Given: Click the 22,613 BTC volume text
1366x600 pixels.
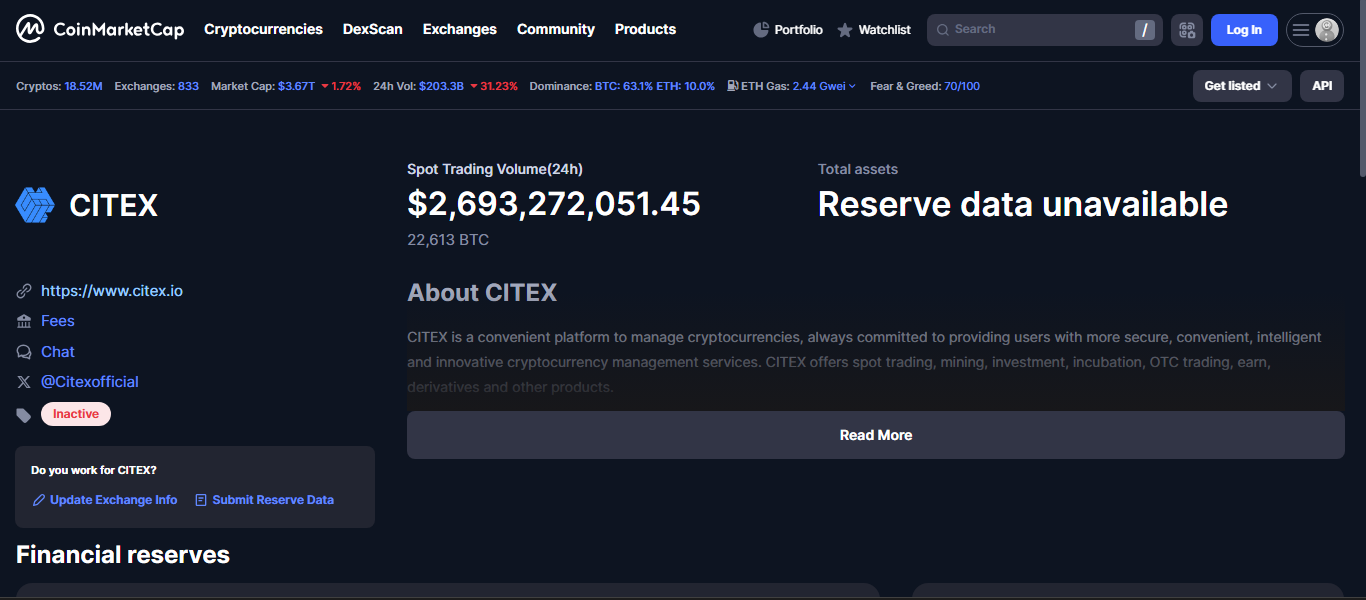Looking at the screenshot, I should click(x=448, y=240).
